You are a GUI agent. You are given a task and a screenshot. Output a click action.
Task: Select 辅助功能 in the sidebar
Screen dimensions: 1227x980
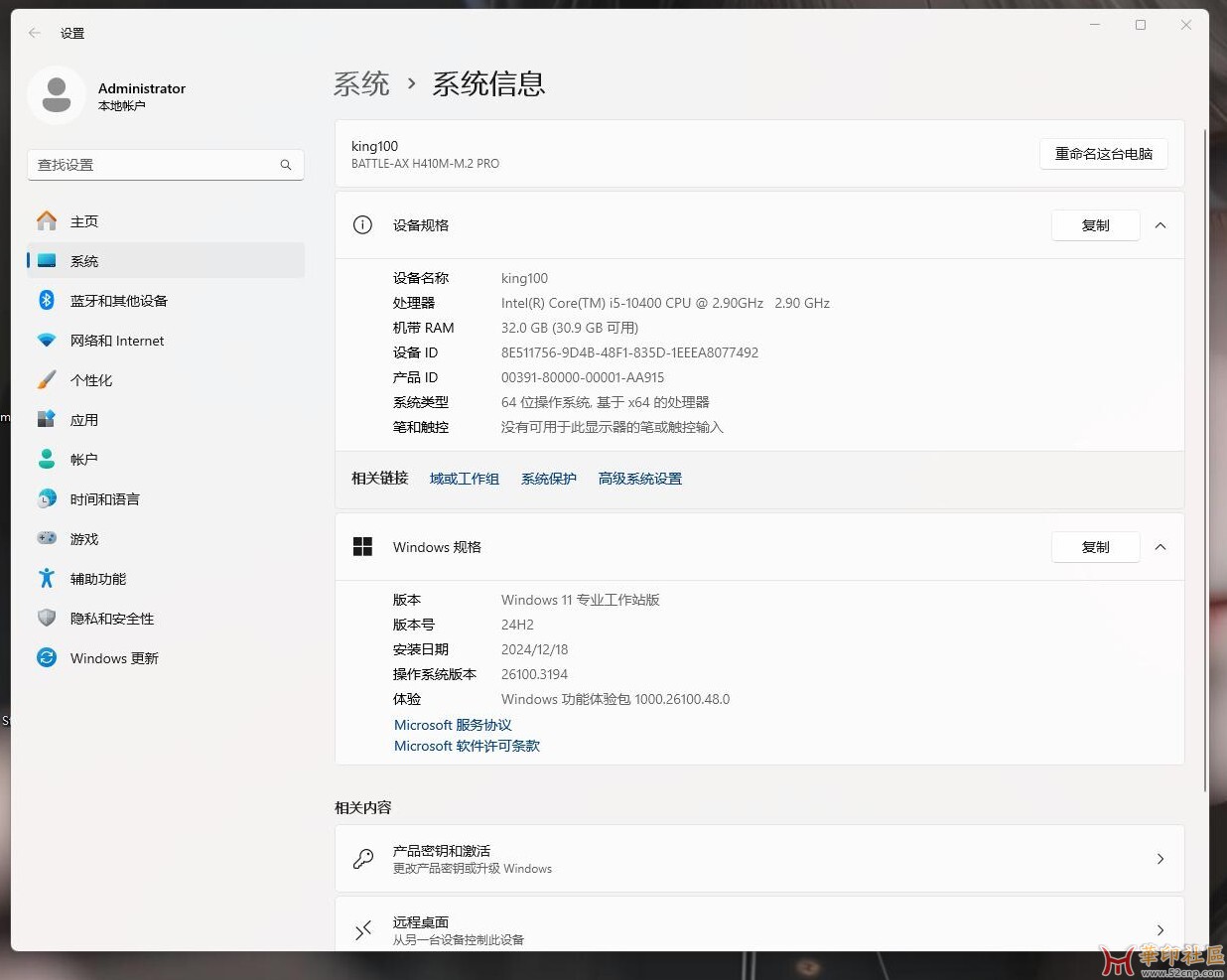pos(166,579)
